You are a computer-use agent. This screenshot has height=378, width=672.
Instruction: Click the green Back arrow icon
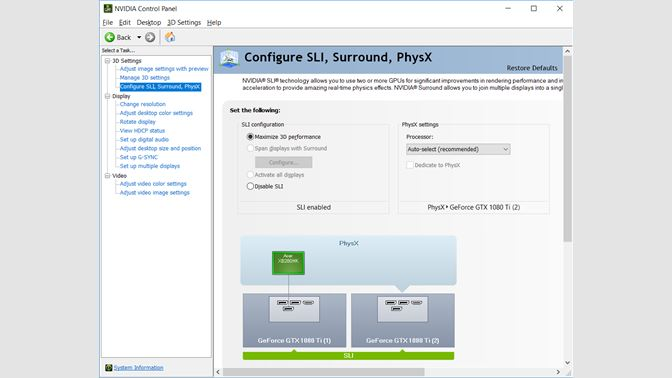[x=110, y=37]
